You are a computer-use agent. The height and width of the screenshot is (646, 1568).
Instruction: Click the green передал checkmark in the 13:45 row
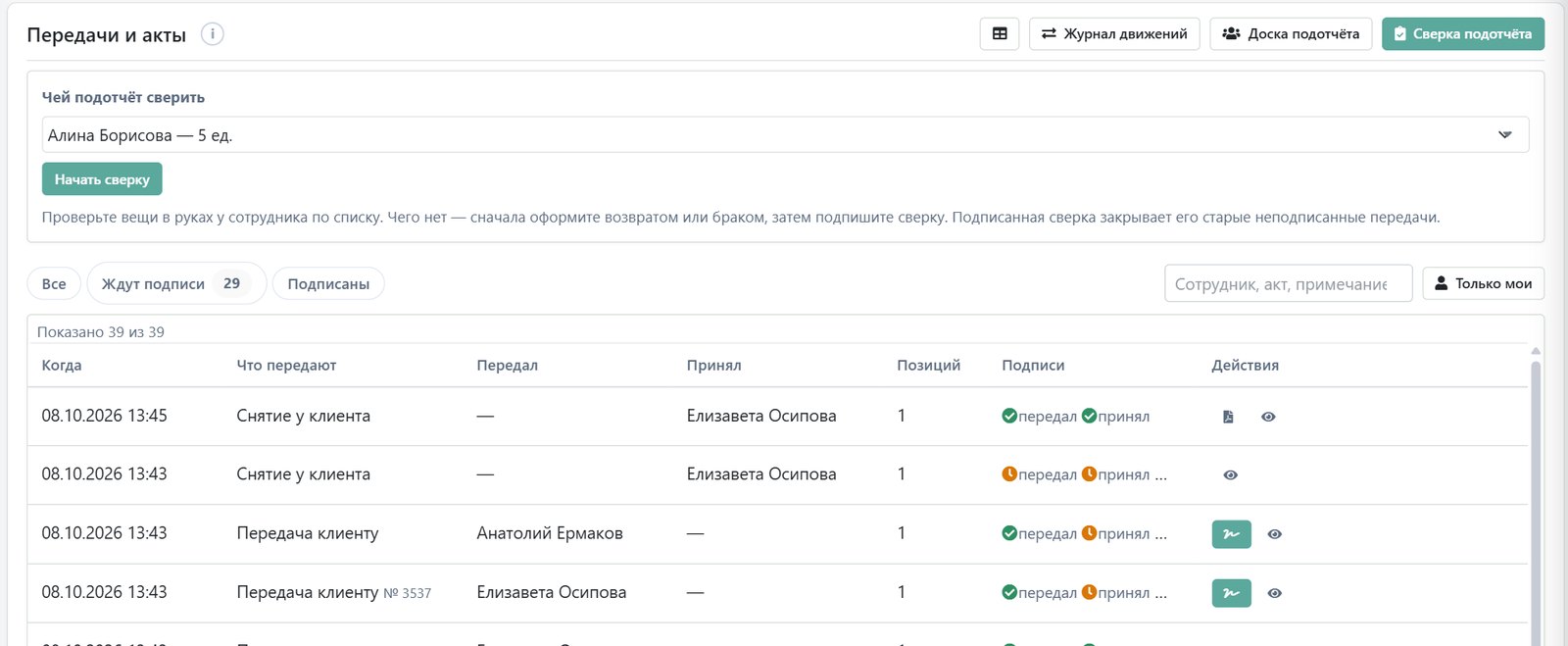1009,416
